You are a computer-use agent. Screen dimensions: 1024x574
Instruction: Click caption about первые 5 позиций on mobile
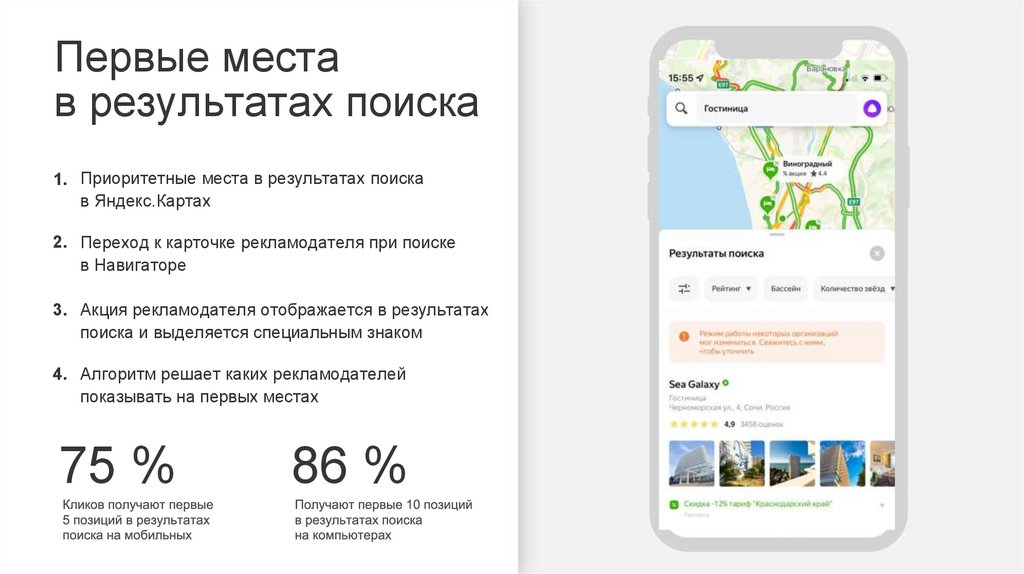tap(138, 520)
